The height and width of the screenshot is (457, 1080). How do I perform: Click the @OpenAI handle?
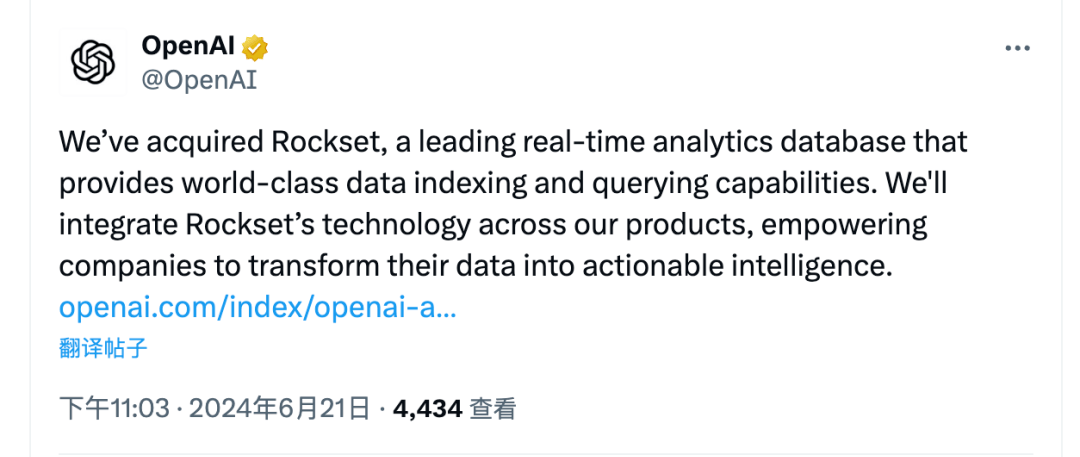(x=199, y=80)
